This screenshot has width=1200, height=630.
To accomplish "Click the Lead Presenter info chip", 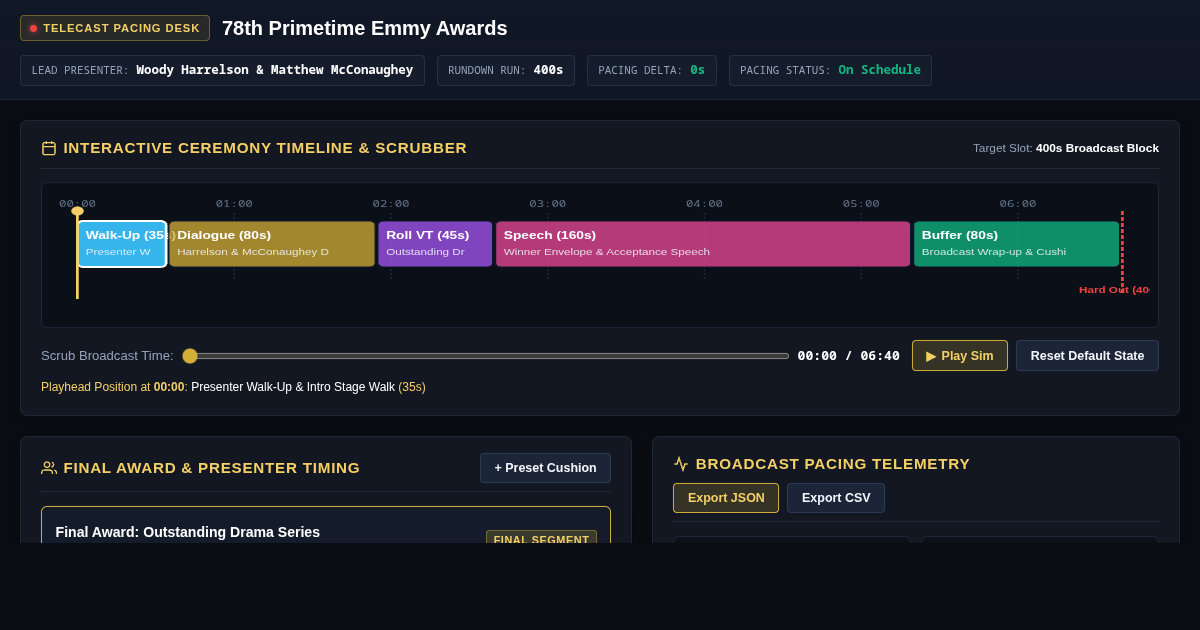I will [x=222, y=70].
